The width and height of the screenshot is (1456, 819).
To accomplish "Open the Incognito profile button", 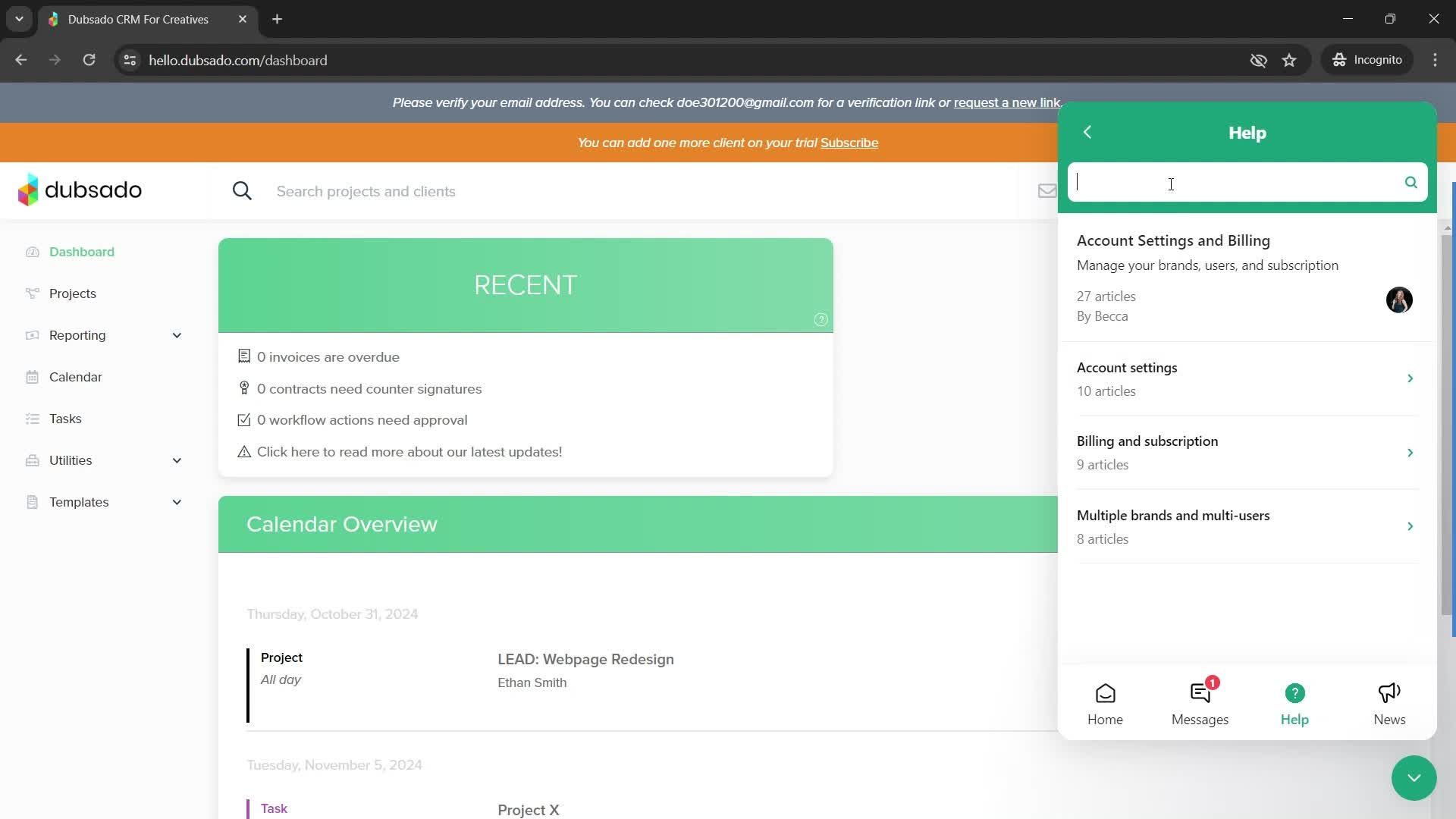I will coord(1367,60).
